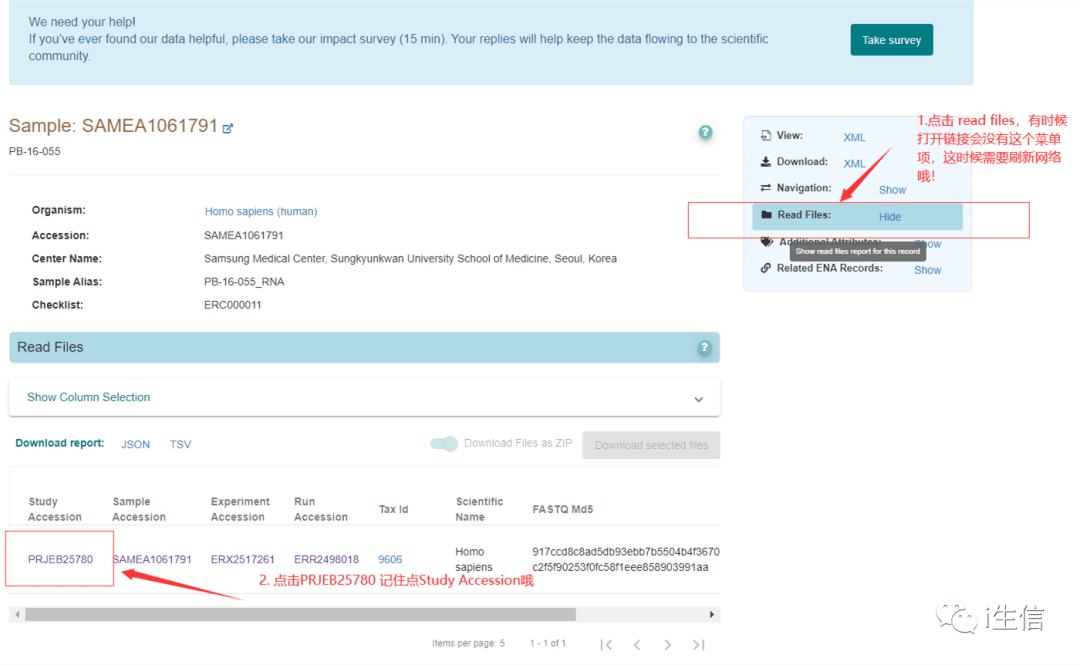Toggle Download Files as ZIP switch
This screenshot has width=1080, height=665.
pyautogui.click(x=444, y=444)
